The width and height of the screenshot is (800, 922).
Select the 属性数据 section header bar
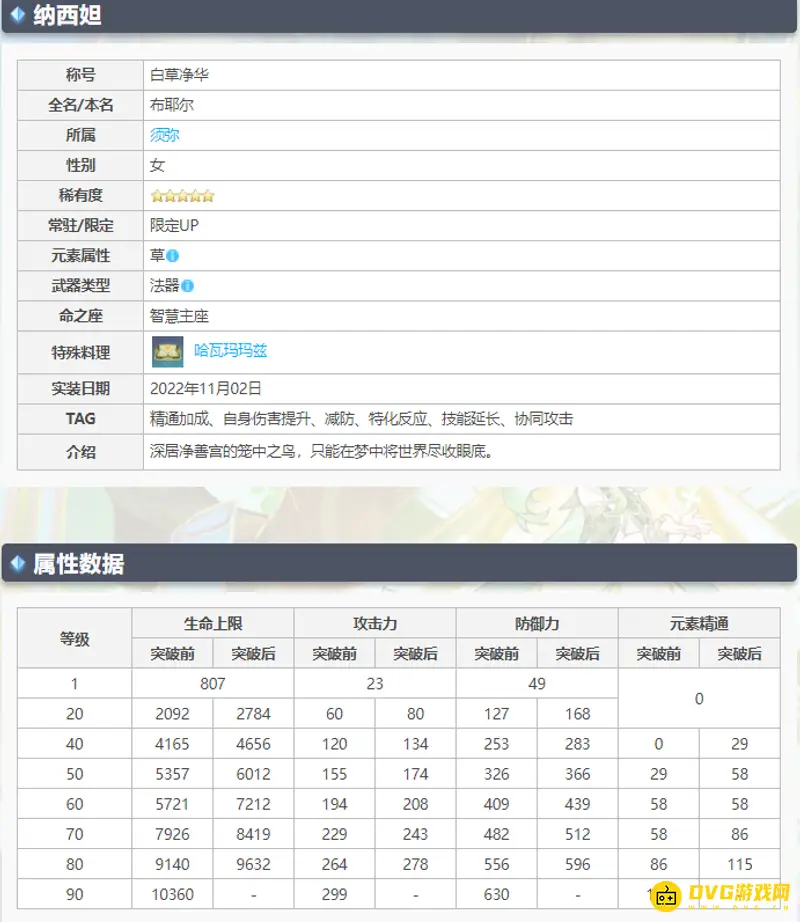click(400, 564)
